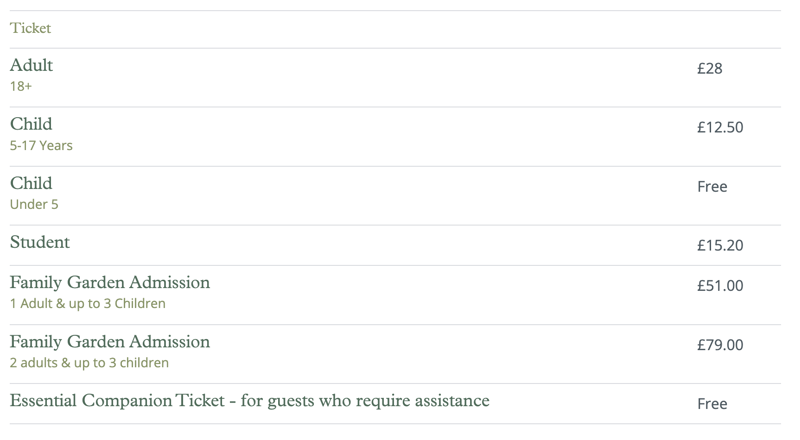Click the £15.20 Student price

720,246
